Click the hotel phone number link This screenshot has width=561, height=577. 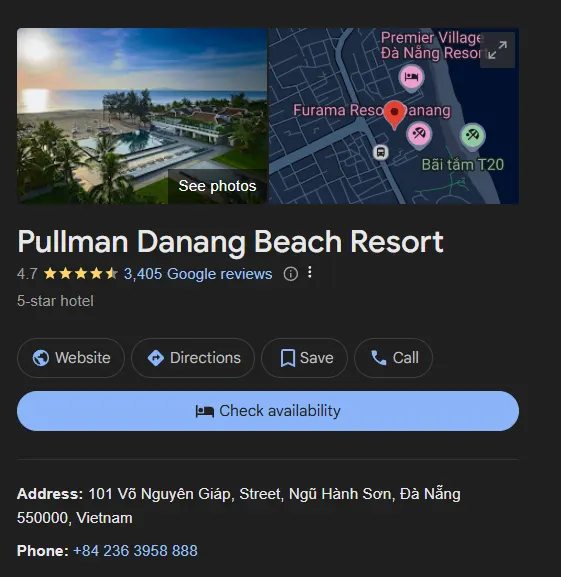(135, 551)
